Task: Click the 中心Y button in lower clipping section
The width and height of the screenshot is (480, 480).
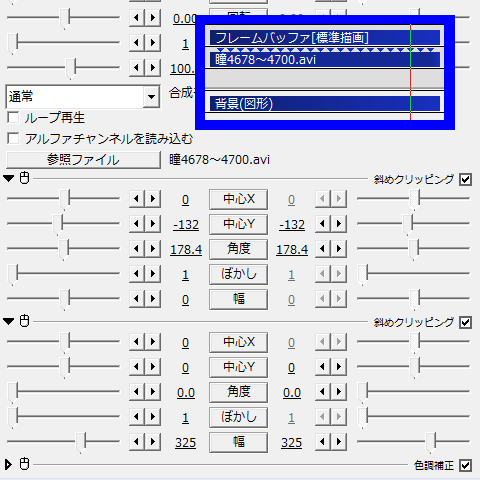Action: [238, 367]
